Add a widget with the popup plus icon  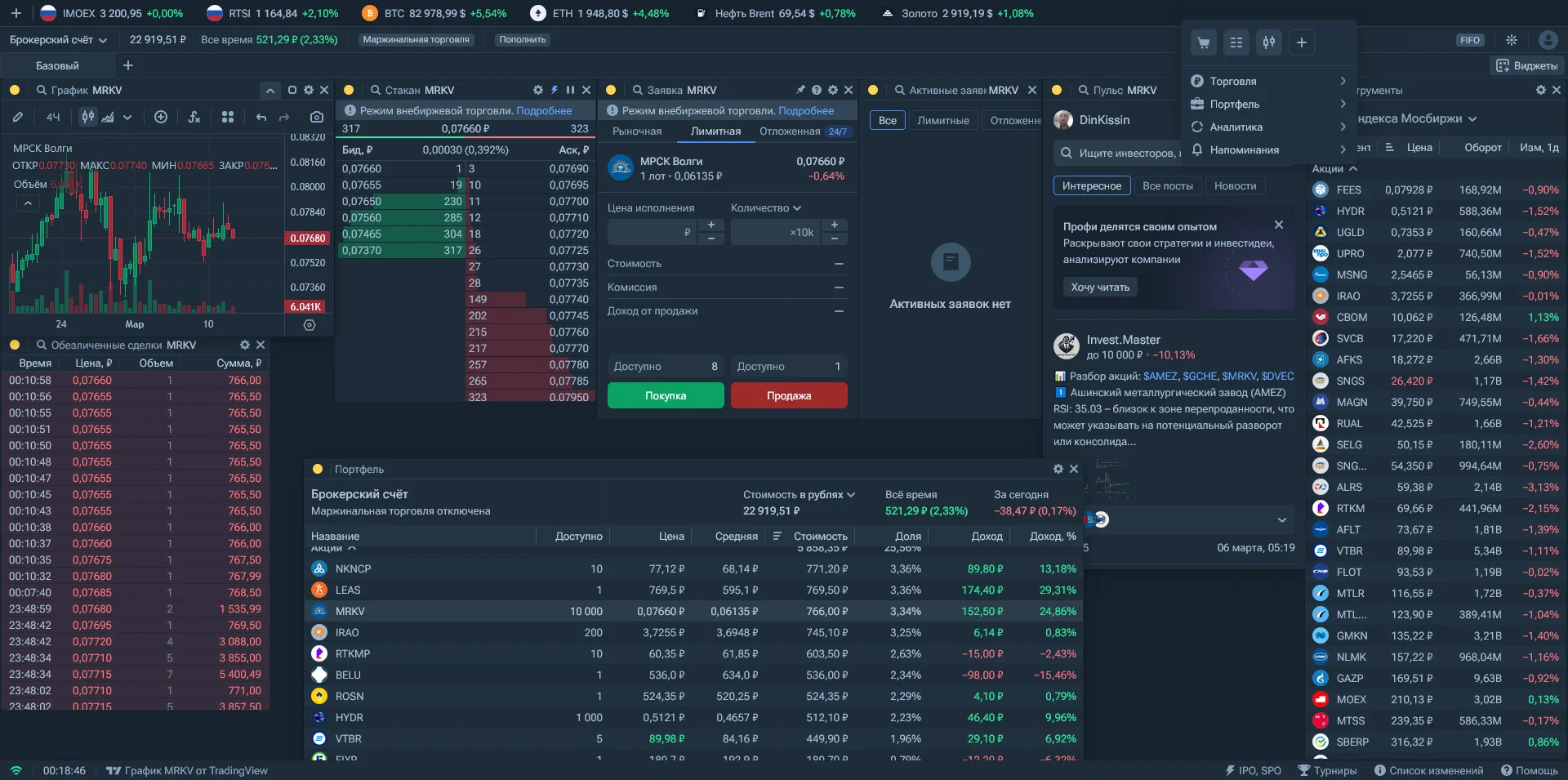[x=1302, y=42]
